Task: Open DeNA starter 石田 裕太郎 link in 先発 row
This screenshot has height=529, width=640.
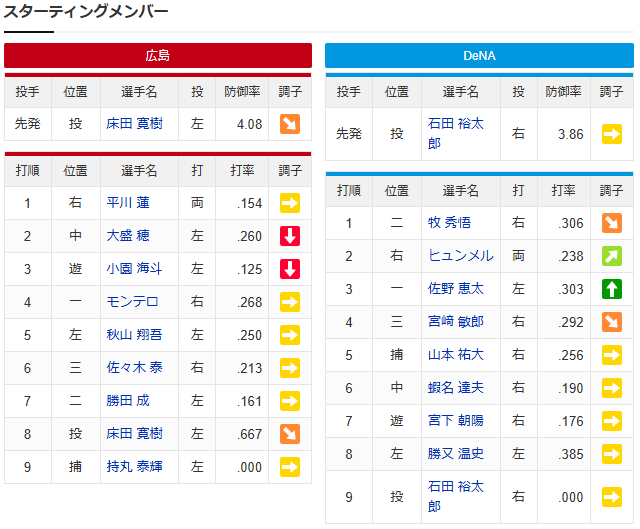Action: click(x=456, y=133)
